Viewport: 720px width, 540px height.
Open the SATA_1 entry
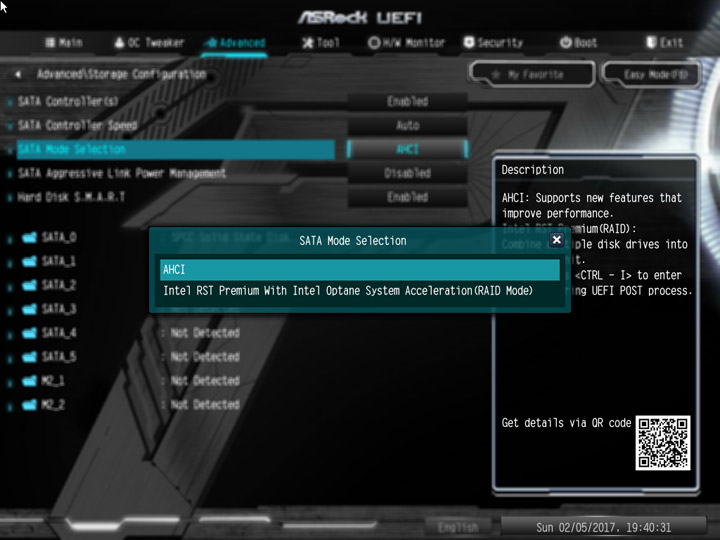click(x=59, y=261)
